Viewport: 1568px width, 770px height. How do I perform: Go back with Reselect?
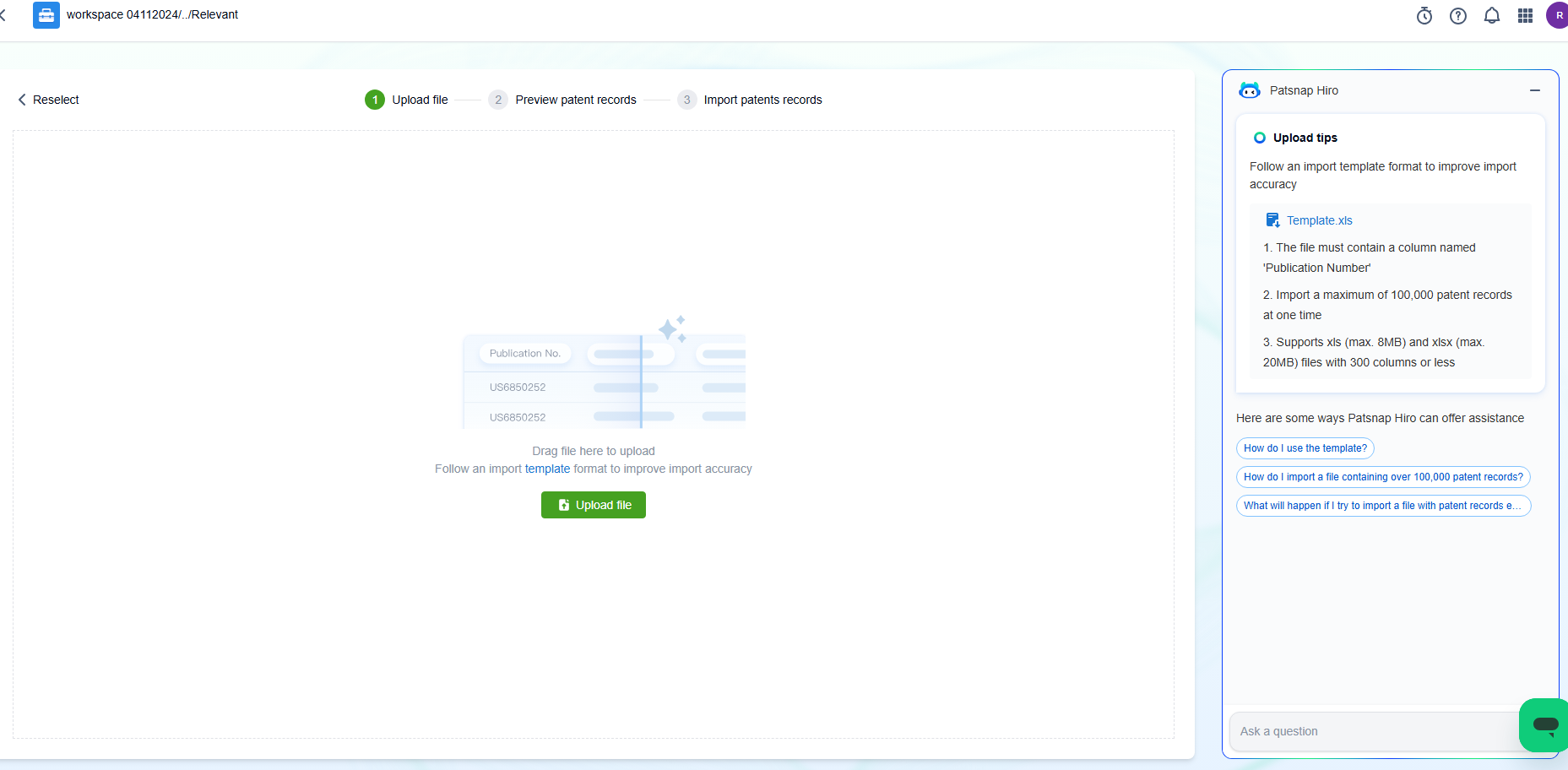coord(49,100)
